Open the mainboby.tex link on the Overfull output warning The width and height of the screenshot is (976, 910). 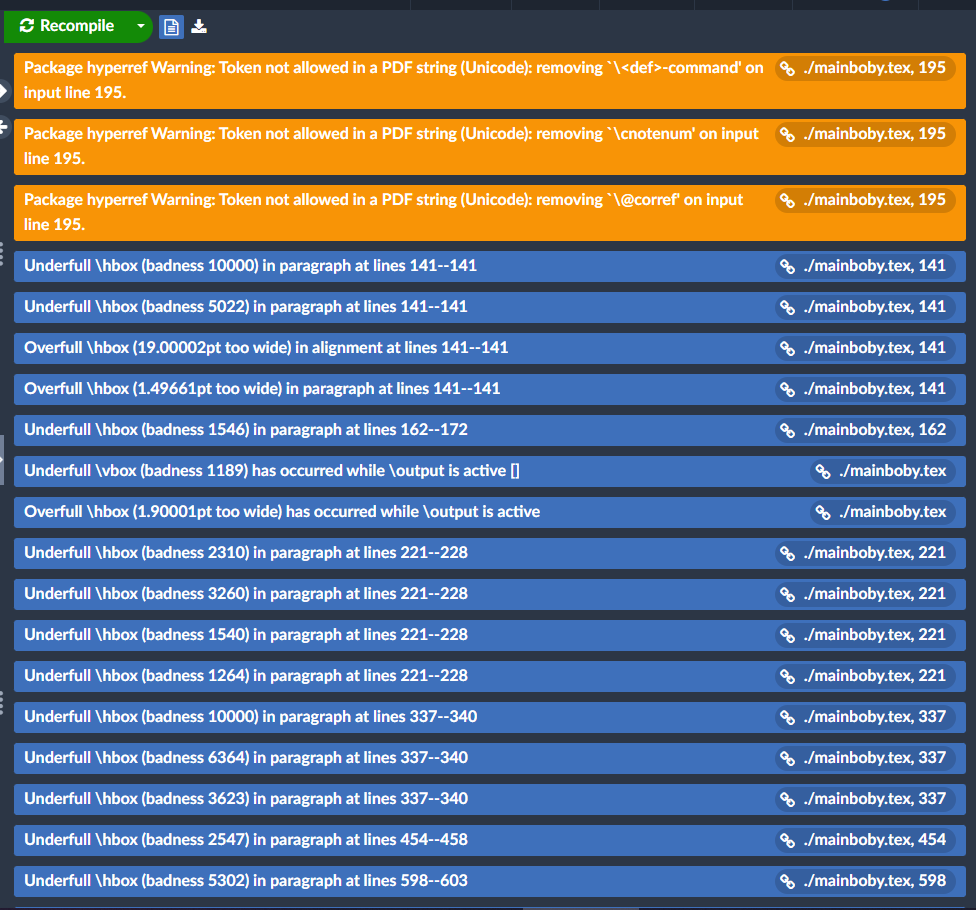click(x=884, y=511)
